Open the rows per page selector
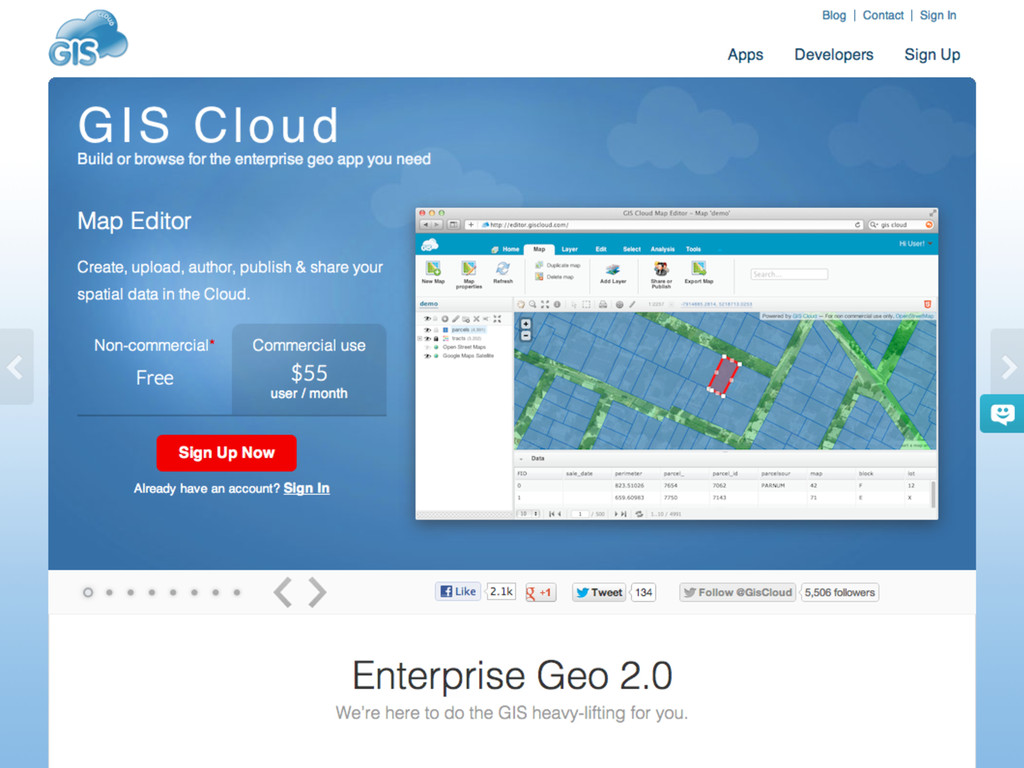The width and height of the screenshot is (1024, 768). click(x=528, y=514)
